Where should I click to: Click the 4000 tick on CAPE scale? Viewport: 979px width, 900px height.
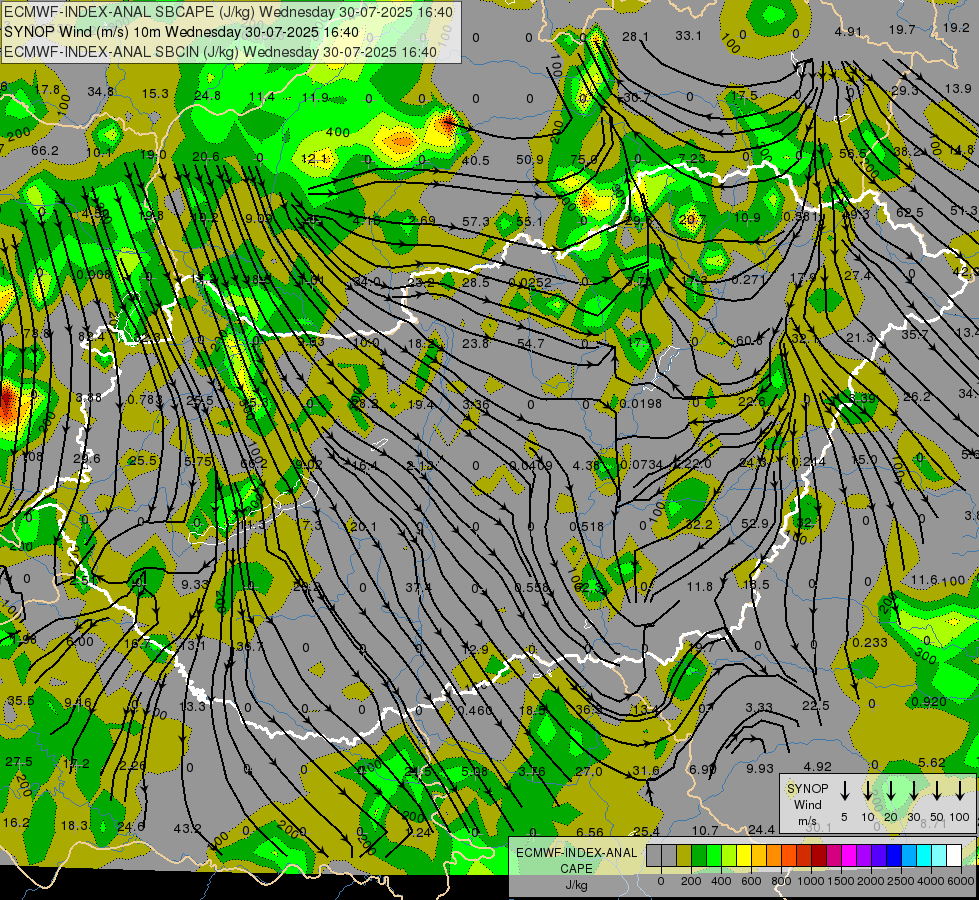tap(932, 881)
